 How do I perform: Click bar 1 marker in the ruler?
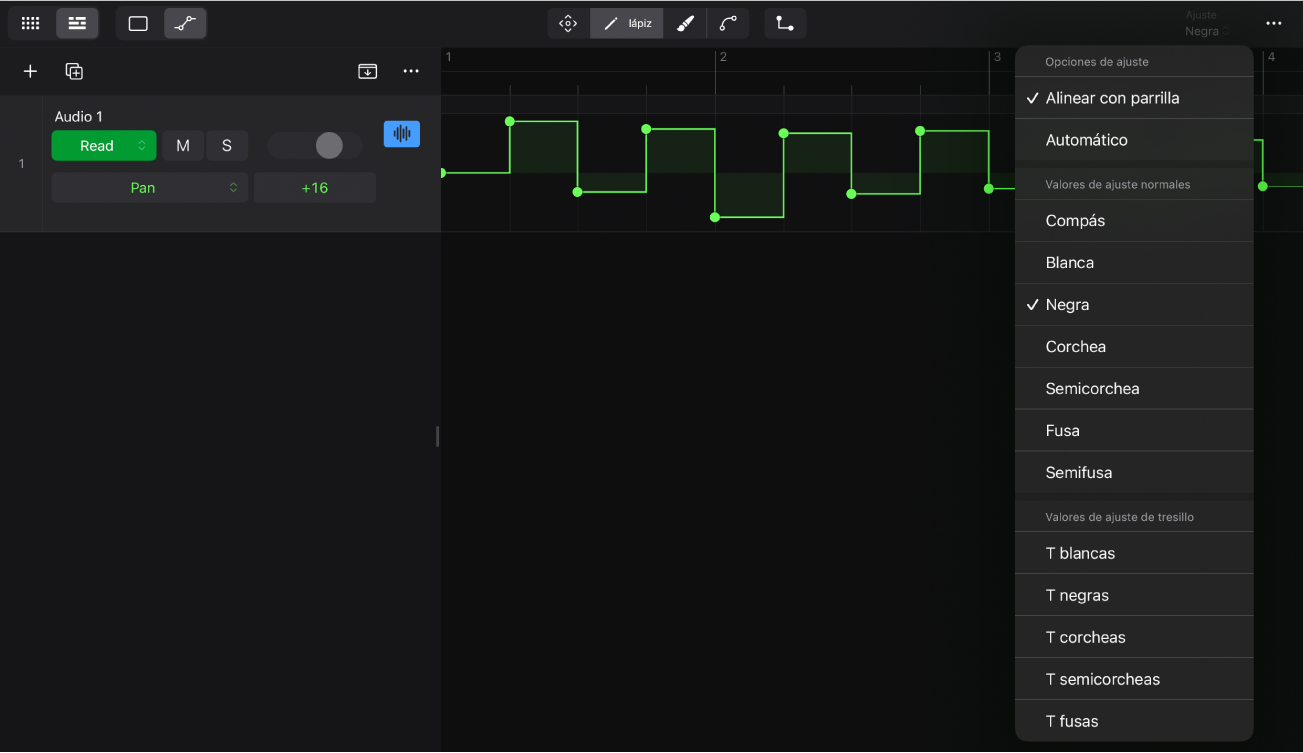coord(449,57)
